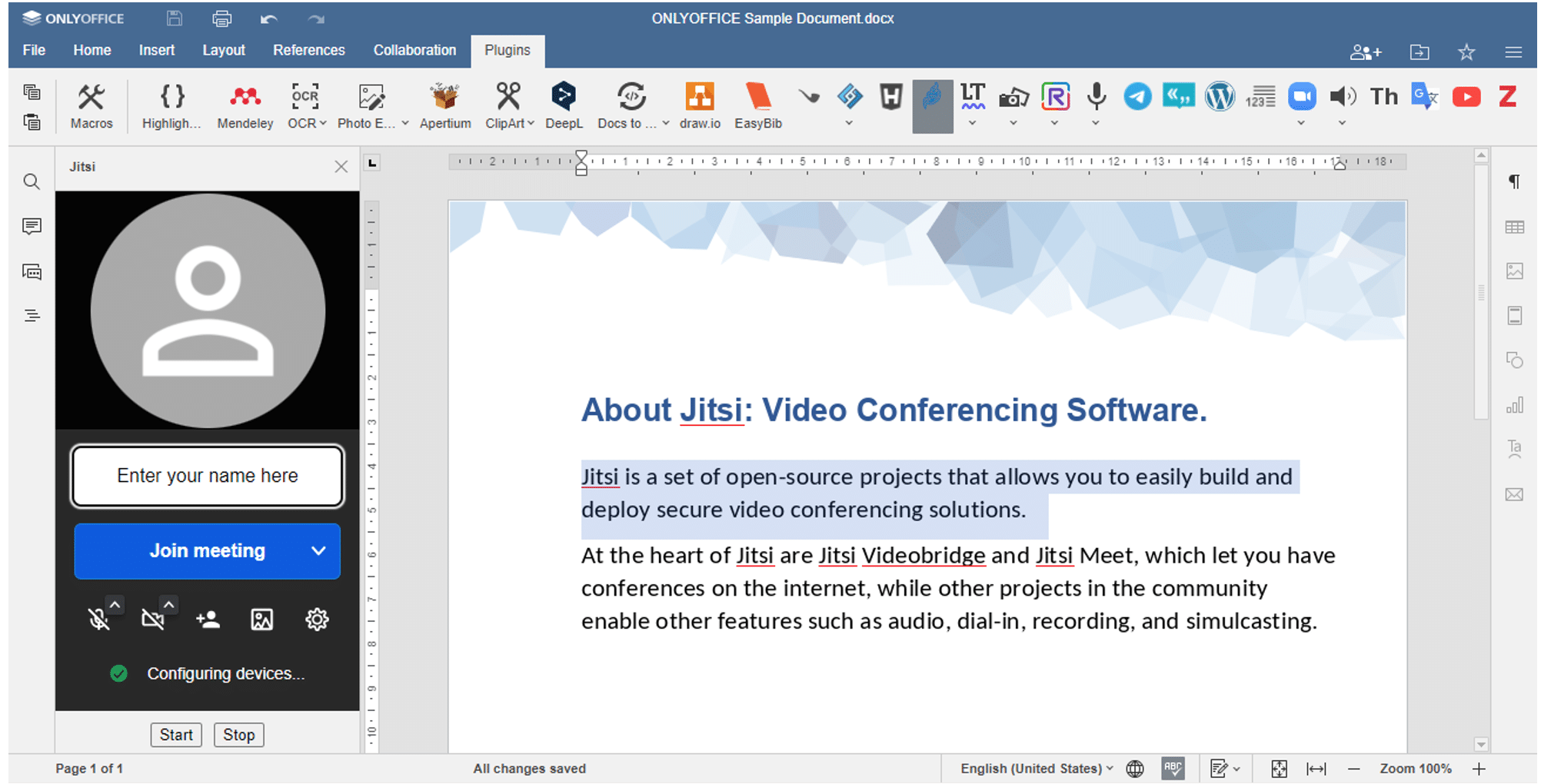Switch to the Collaboration tab
The width and height of the screenshot is (1541, 784).
click(414, 50)
